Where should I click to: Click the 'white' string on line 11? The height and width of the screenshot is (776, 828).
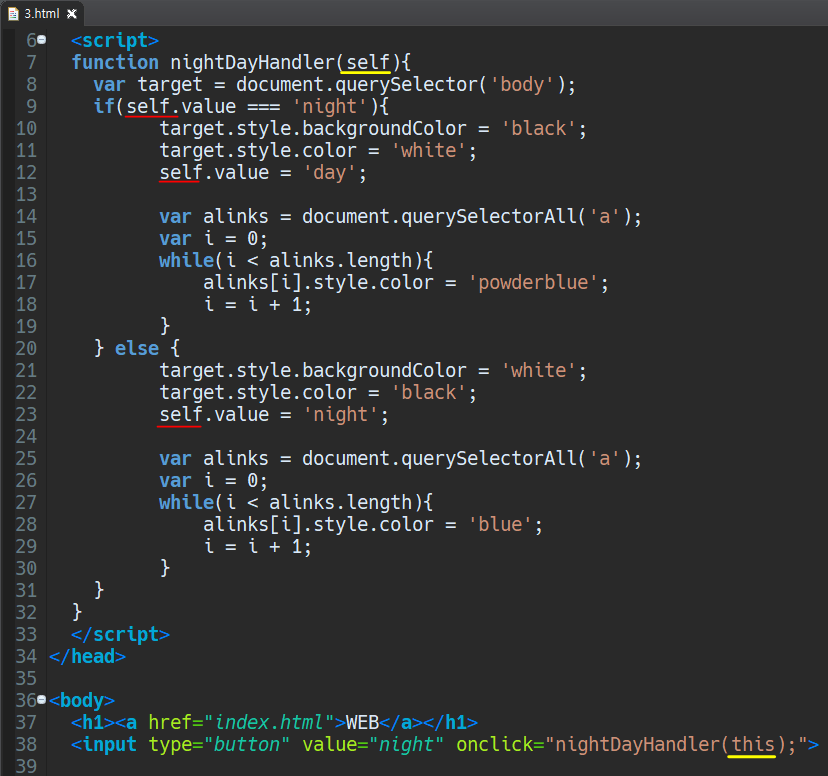[x=429, y=150]
